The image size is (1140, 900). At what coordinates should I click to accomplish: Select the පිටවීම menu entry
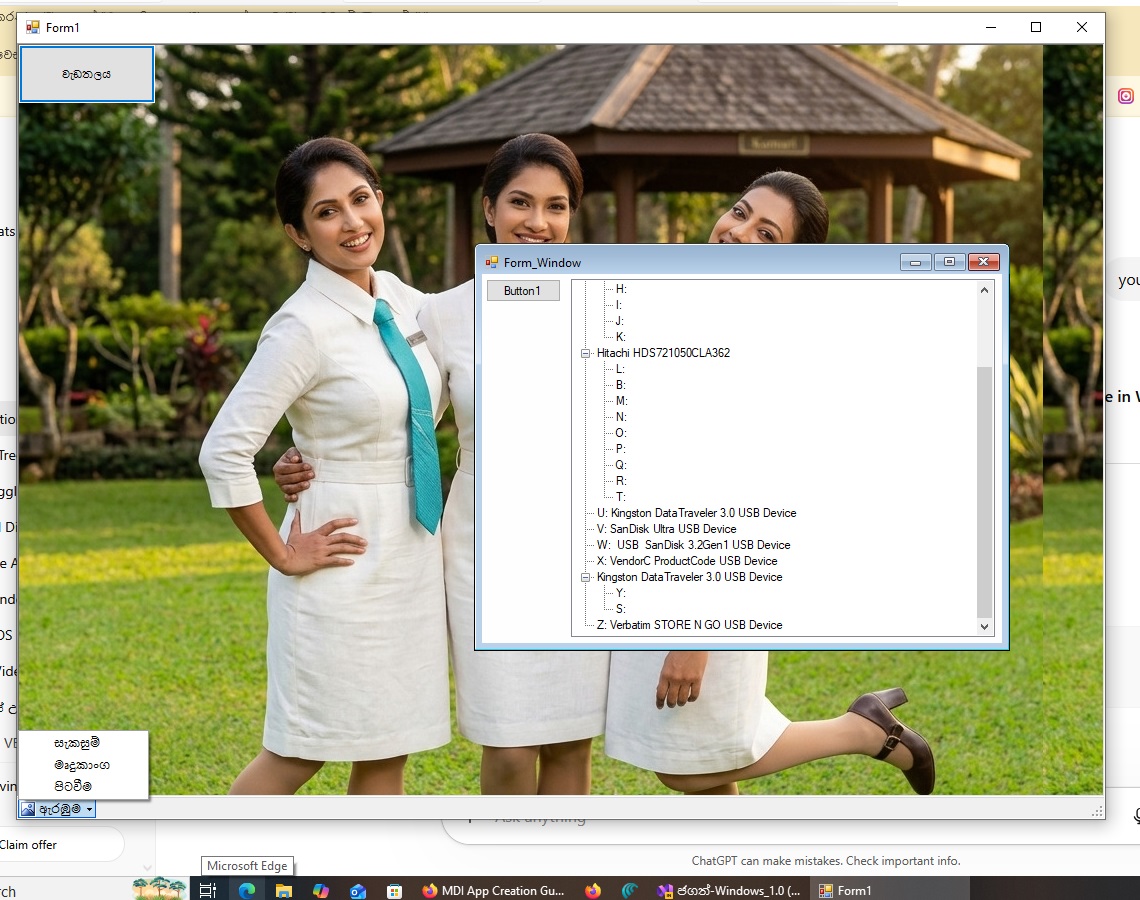[x=73, y=786]
